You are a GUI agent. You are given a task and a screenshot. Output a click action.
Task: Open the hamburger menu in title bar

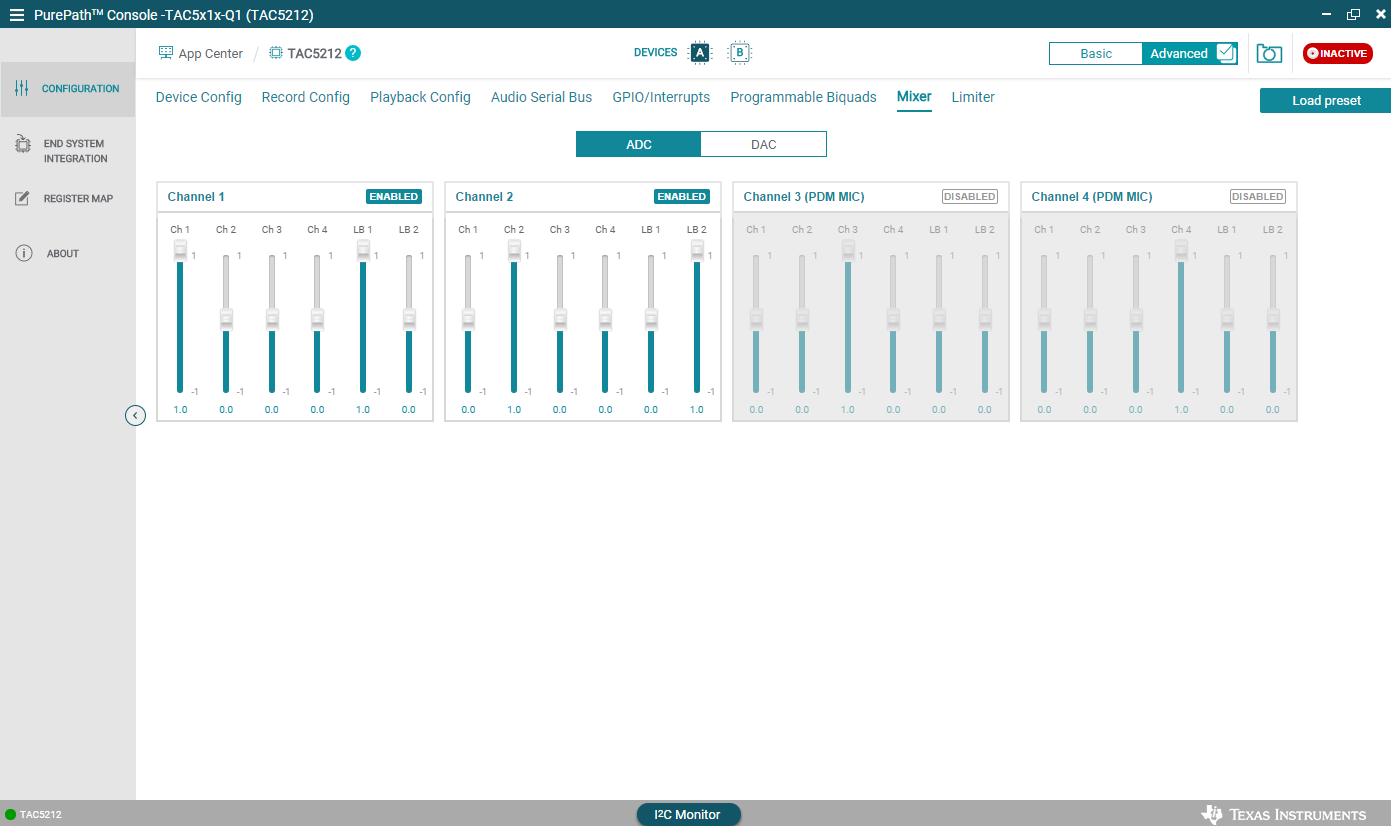(x=17, y=15)
